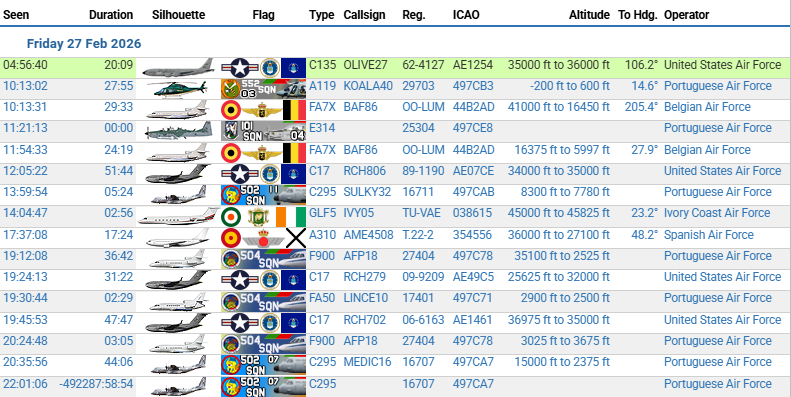Click the turboprop silhouette for reg 25304
This screenshot has width=791, height=397.
click(178, 131)
